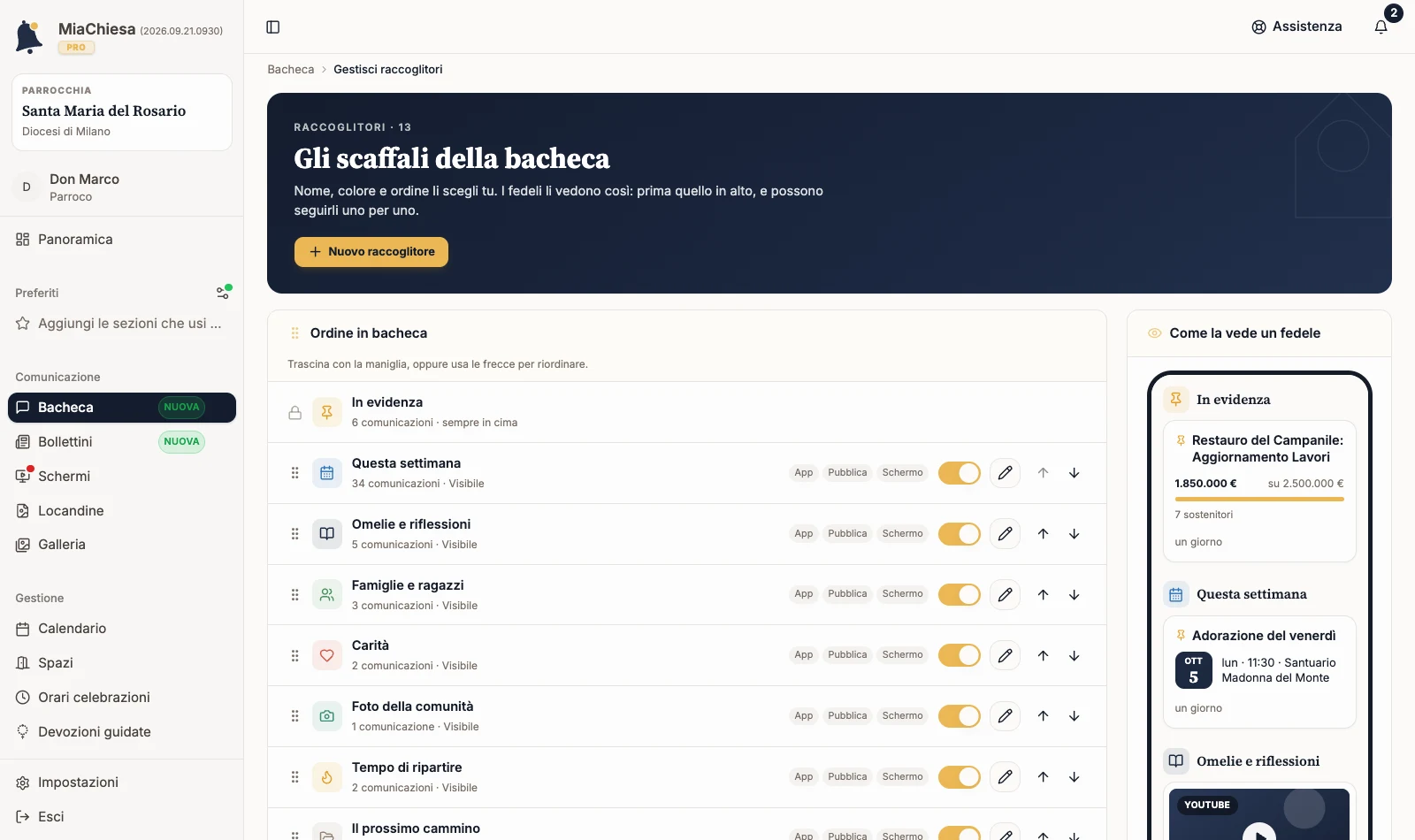1415x840 pixels.
Task: Click the Foto della comunità camera icon
Action: [327, 716]
